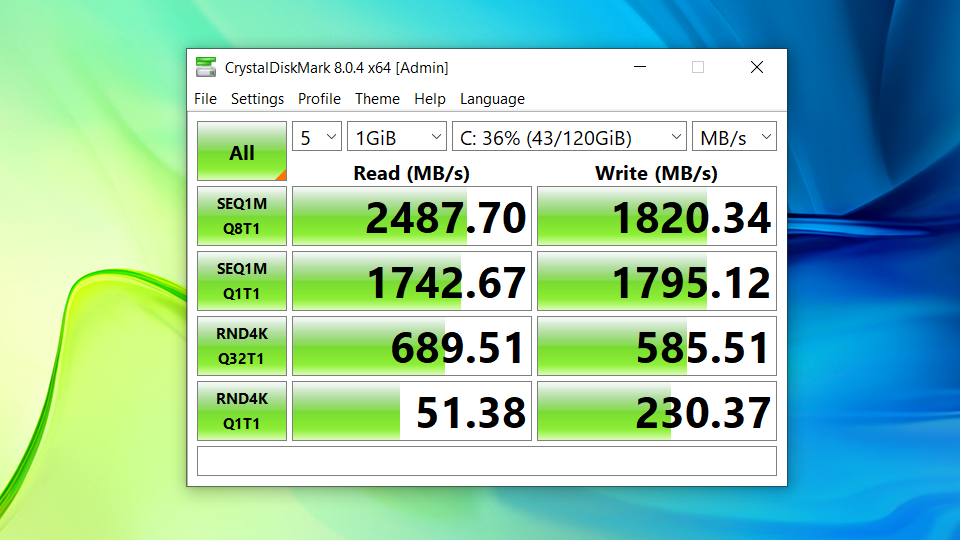The height and width of the screenshot is (540, 960).
Task: Click the 230.37 random write result
Action: tap(657, 411)
